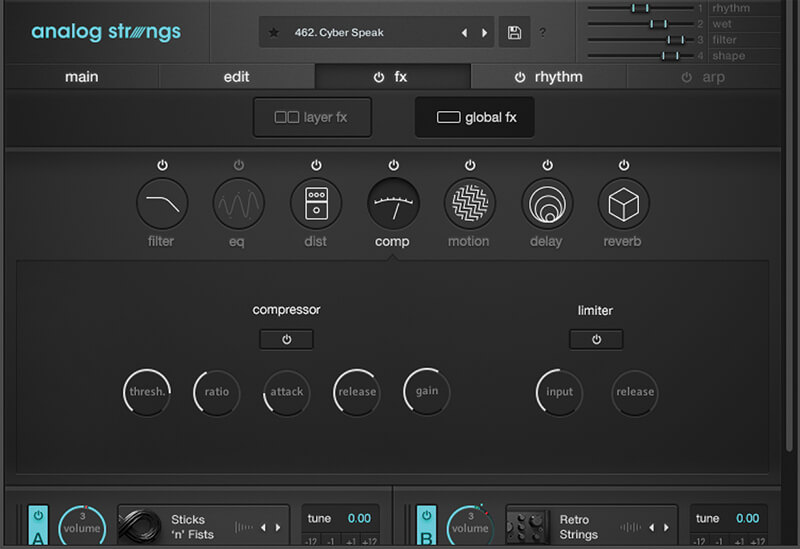Image resolution: width=800 pixels, height=549 pixels.
Task: Select the global fx button
Action: pyautogui.click(x=475, y=117)
